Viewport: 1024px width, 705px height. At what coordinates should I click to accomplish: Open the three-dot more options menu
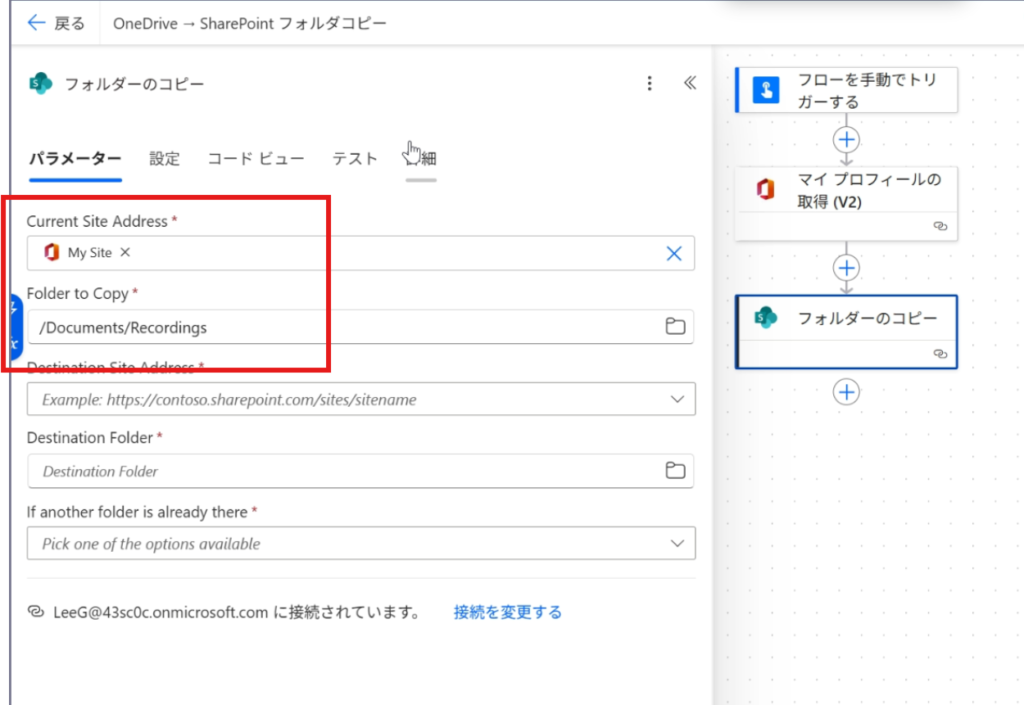(650, 84)
